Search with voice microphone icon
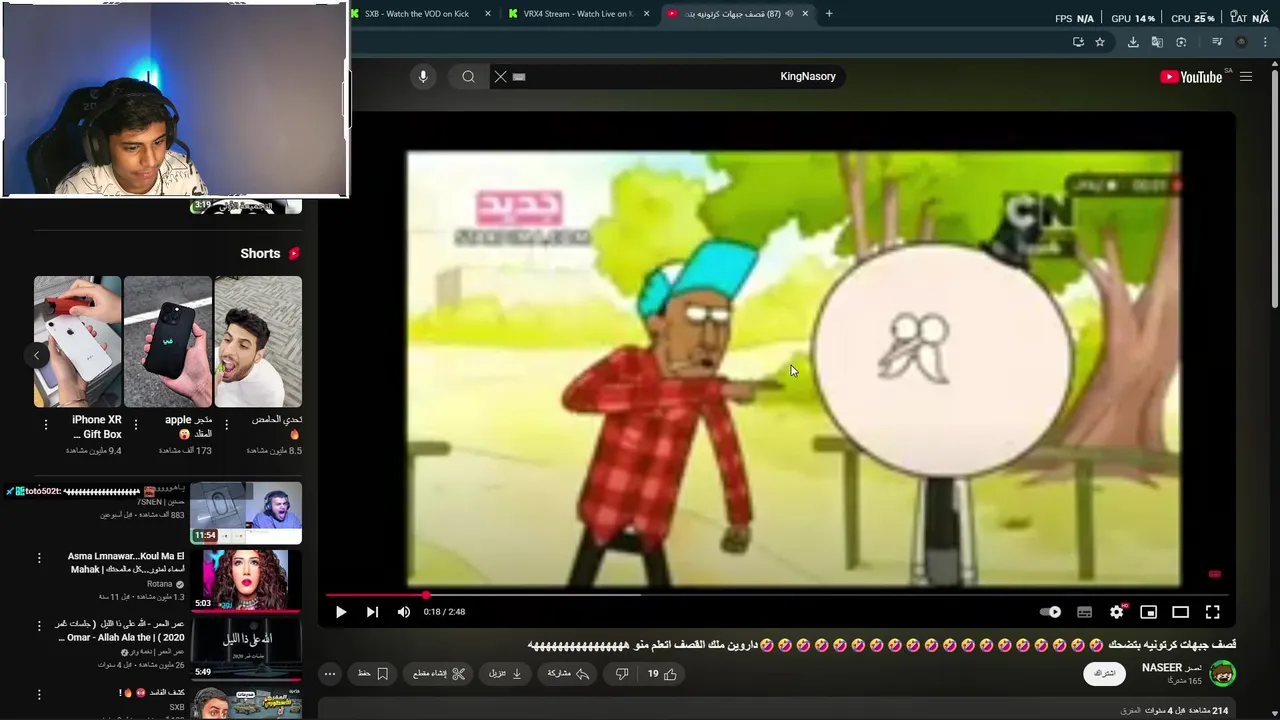Screen dimensions: 1280x720 [423, 76]
